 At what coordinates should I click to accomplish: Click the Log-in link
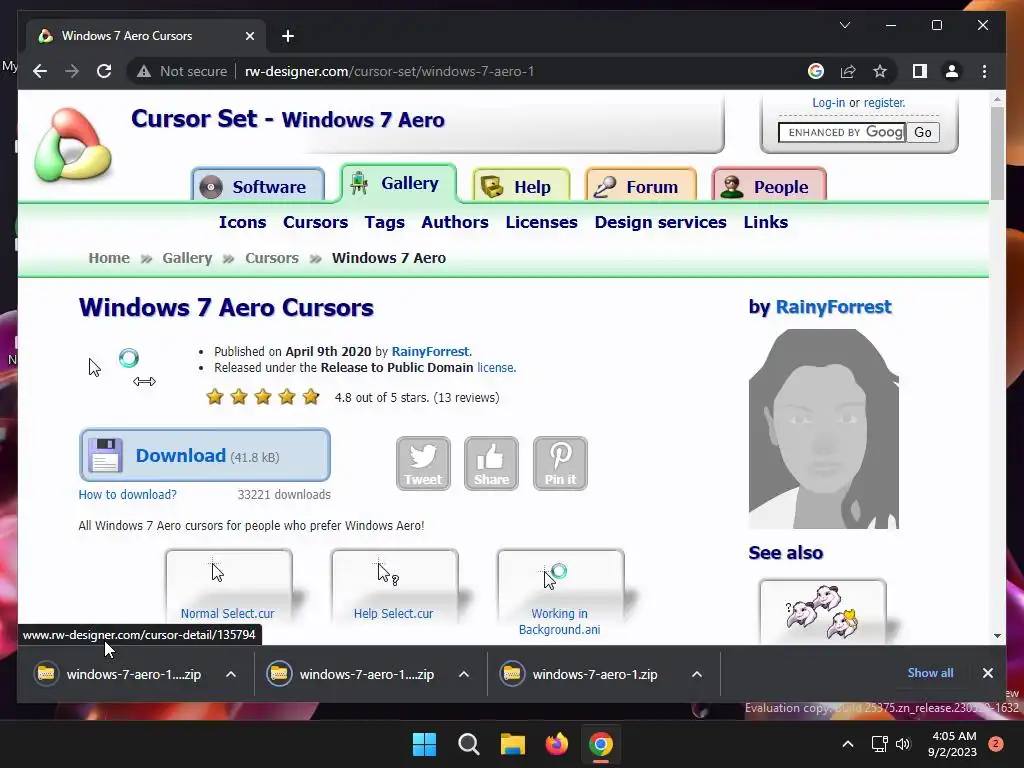tap(828, 103)
